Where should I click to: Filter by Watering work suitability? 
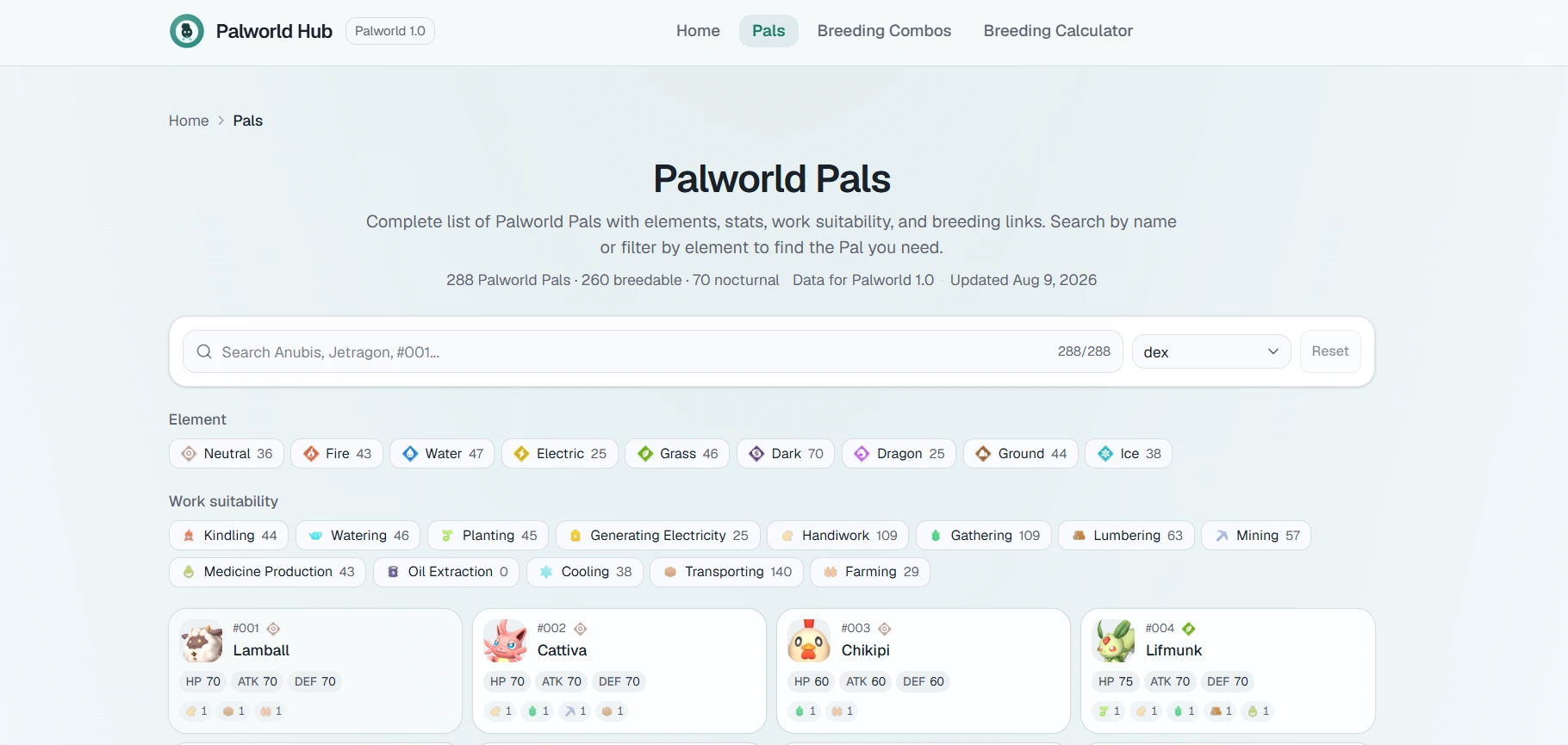click(358, 536)
